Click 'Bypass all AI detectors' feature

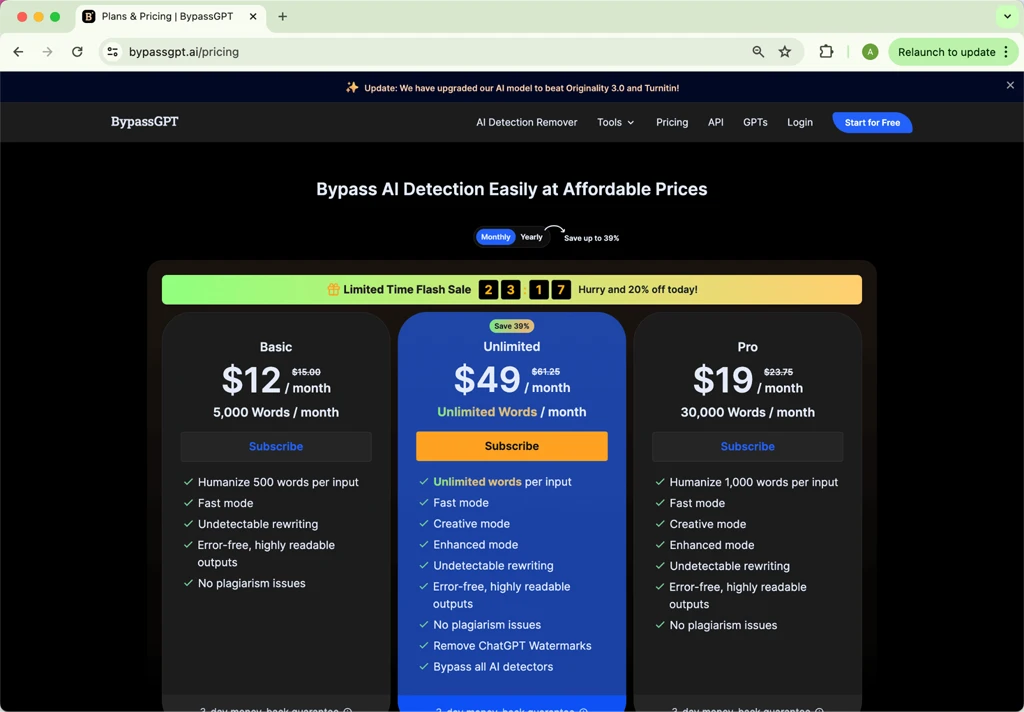[x=493, y=666]
